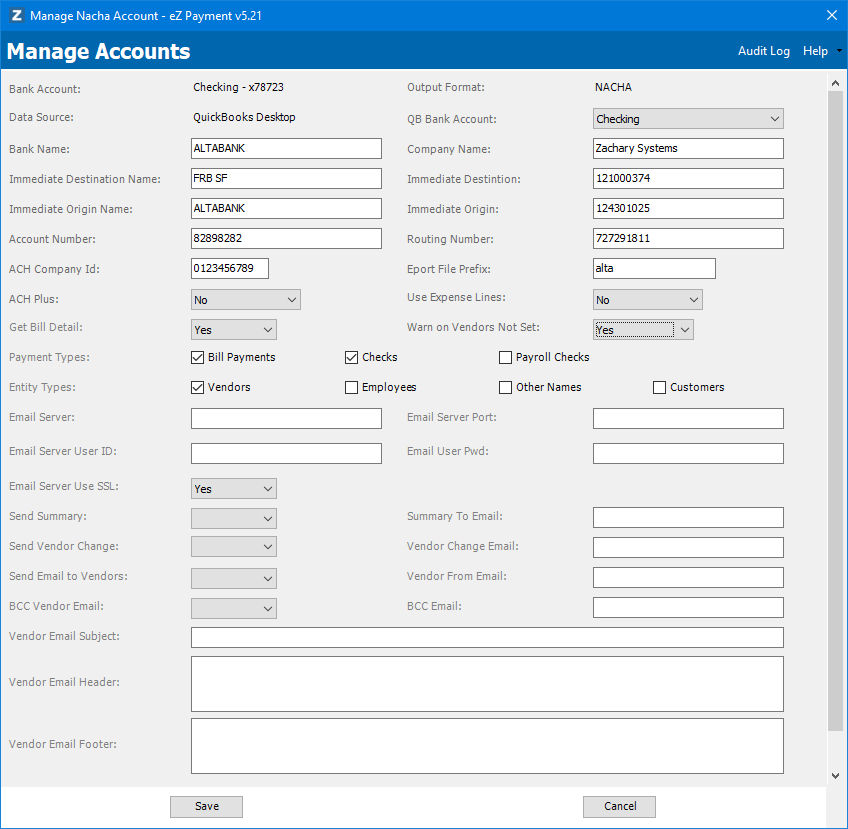Click the Vendor Email Subject field
The width and height of the screenshot is (848, 829).
click(487, 638)
